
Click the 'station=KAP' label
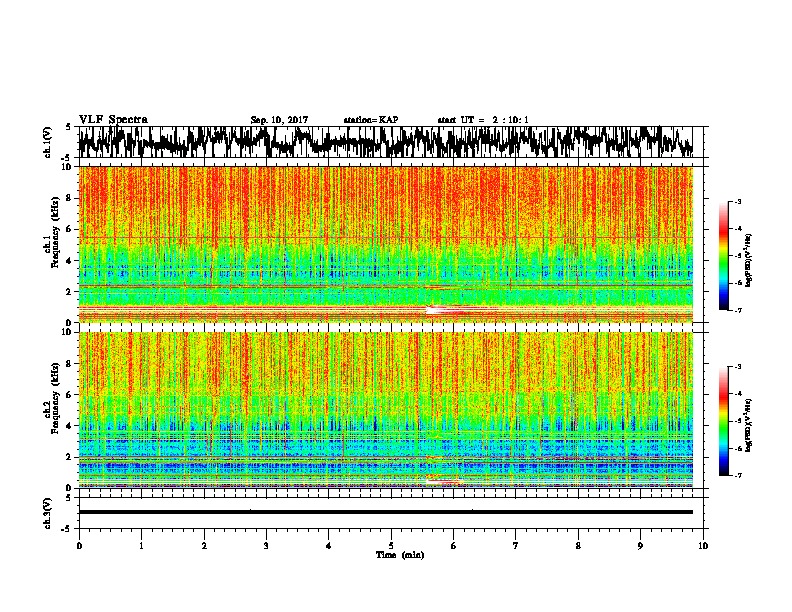pyautogui.click(x=370, y=120)
